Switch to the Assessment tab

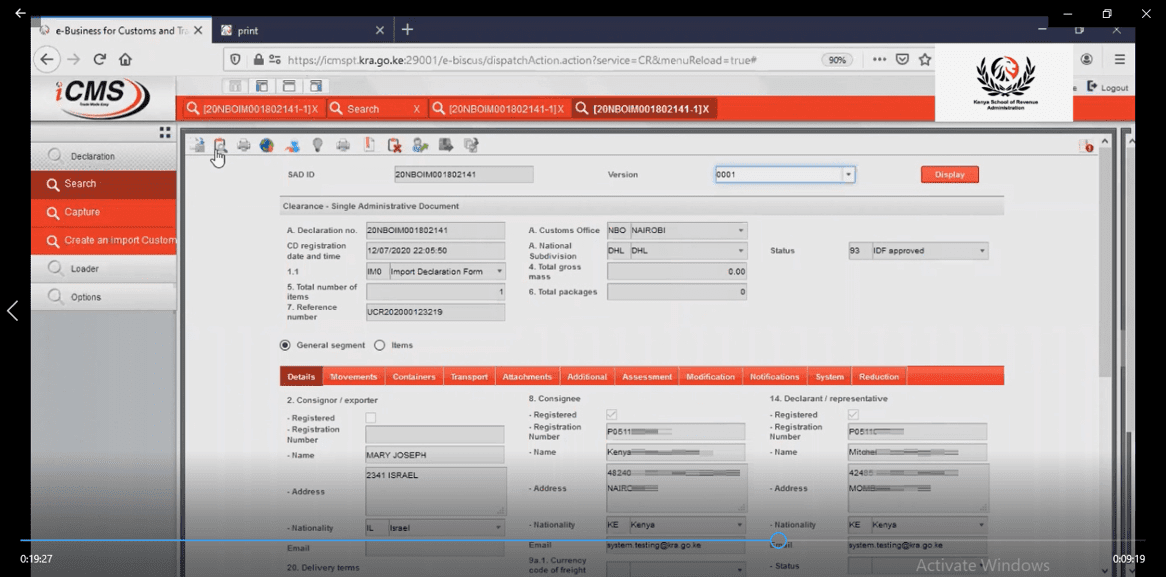click(x=646, y=376)
